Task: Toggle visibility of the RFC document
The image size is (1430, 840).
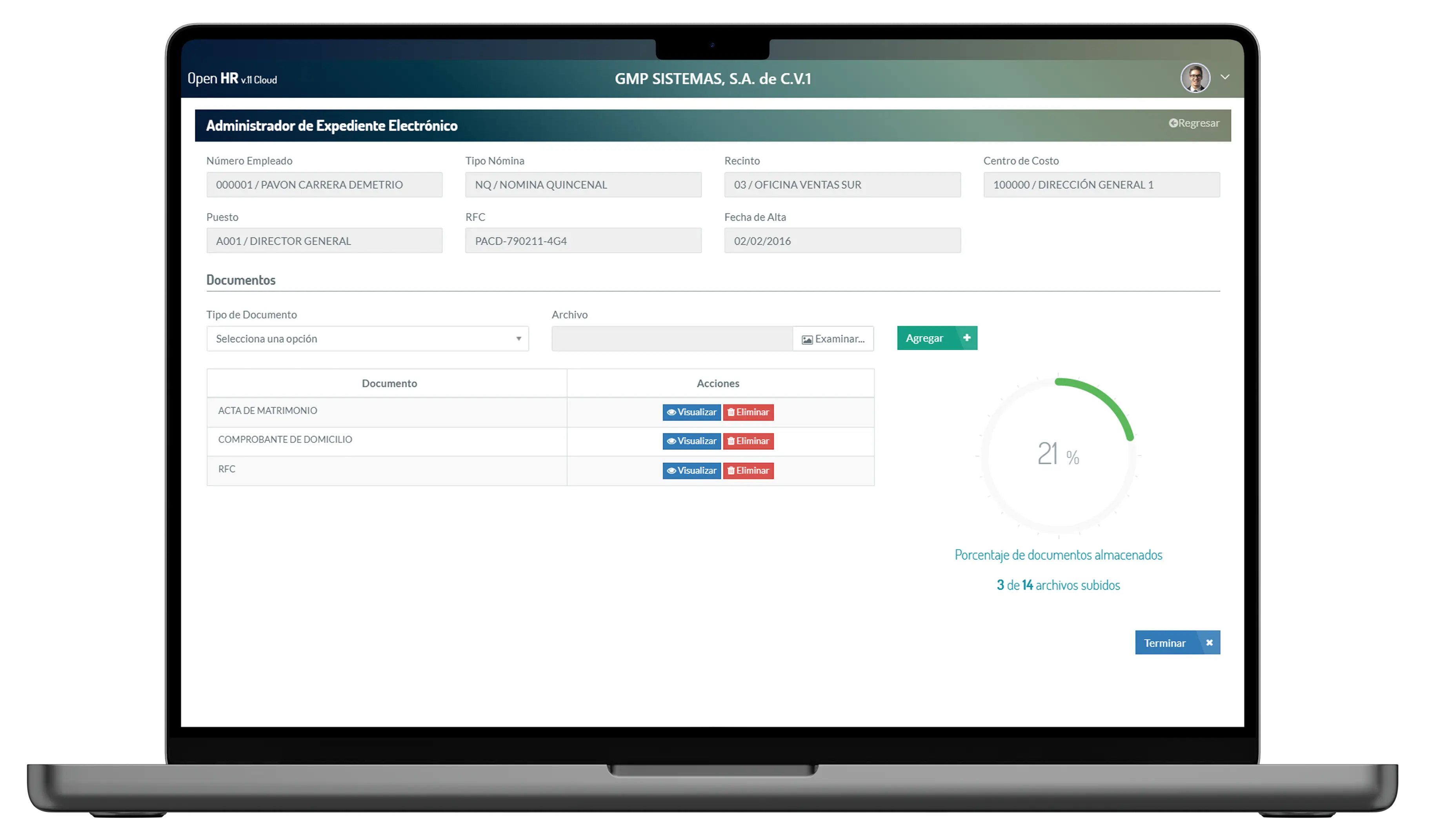Action: coord(691,471)
